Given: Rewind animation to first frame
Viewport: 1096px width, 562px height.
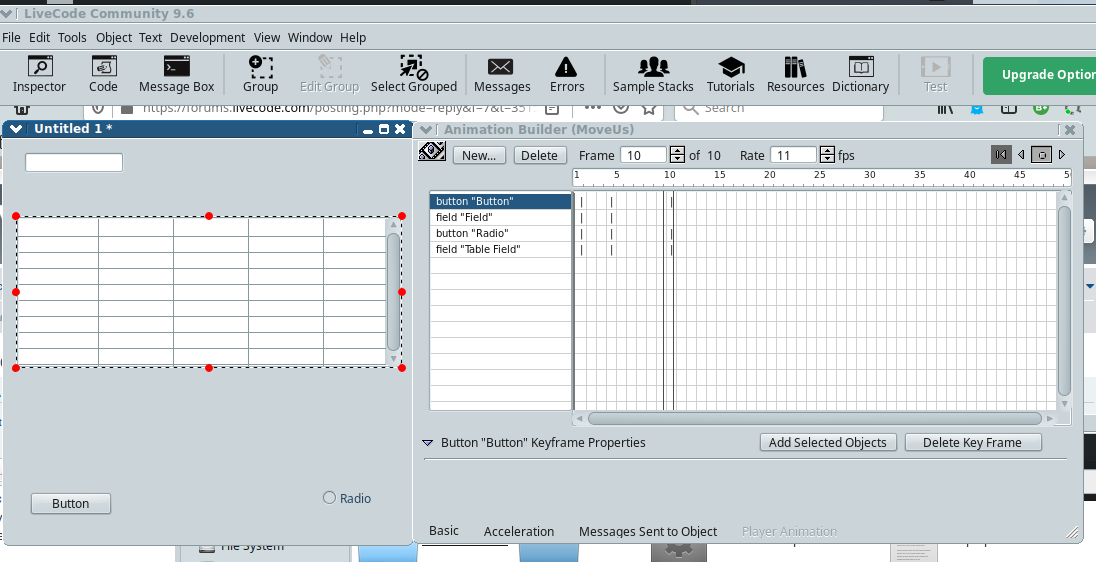Looking at the screenshot, I should pyautogui.click(x=1000, y=154).
